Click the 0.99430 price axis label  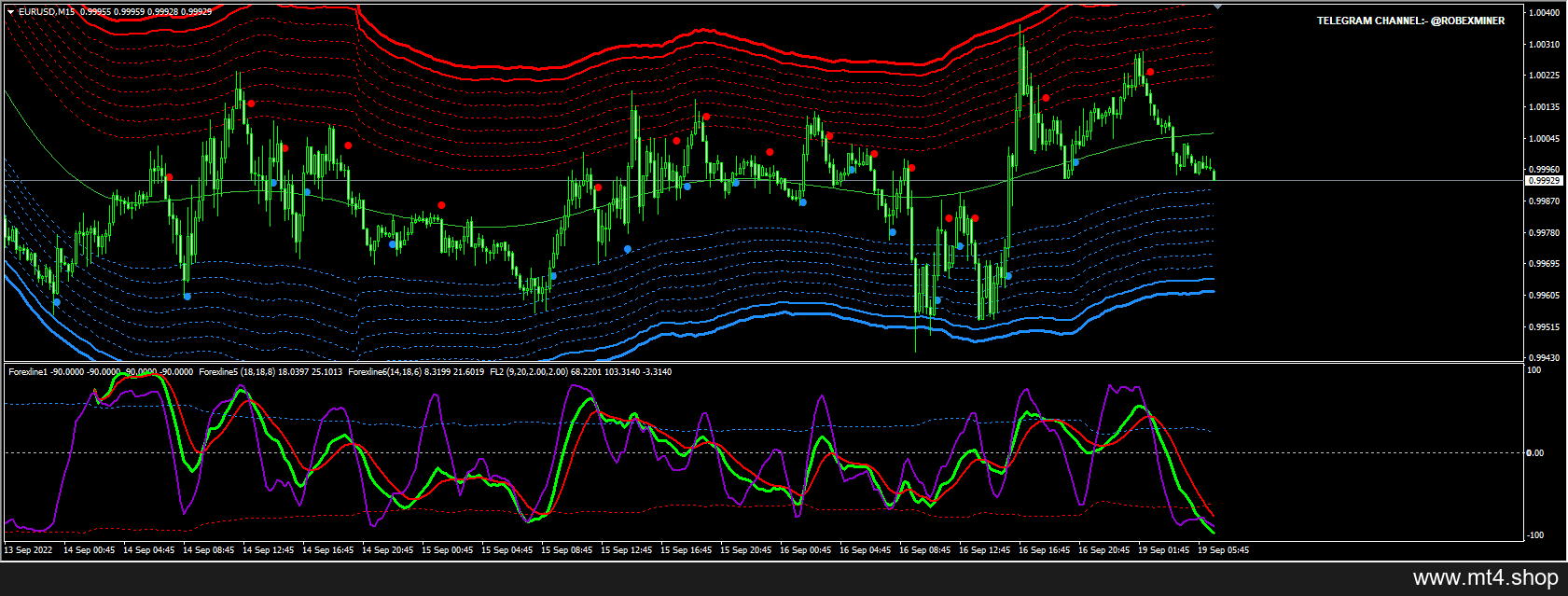pos(1545,357)
